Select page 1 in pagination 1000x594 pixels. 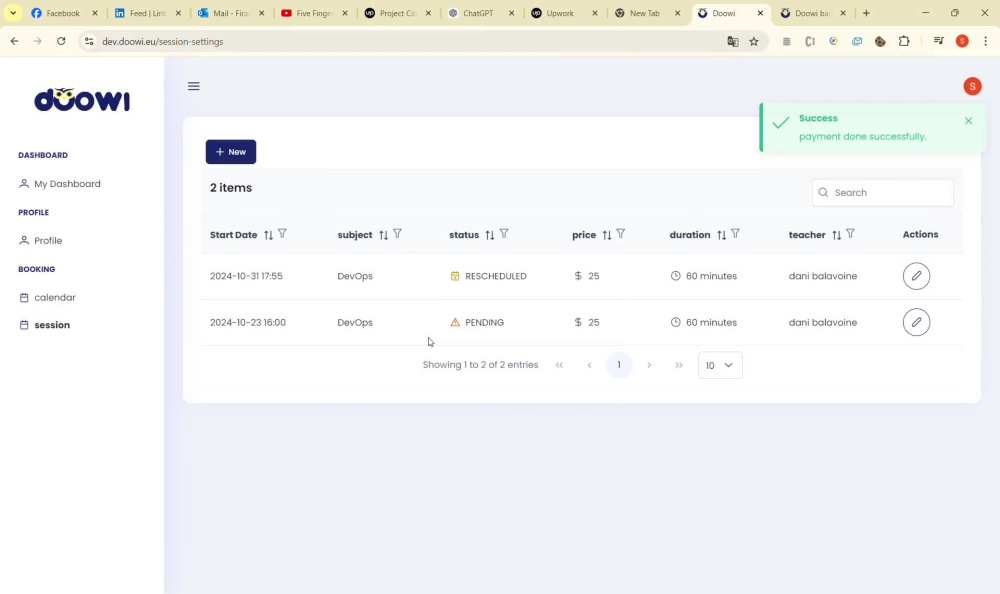click(619, 365)
